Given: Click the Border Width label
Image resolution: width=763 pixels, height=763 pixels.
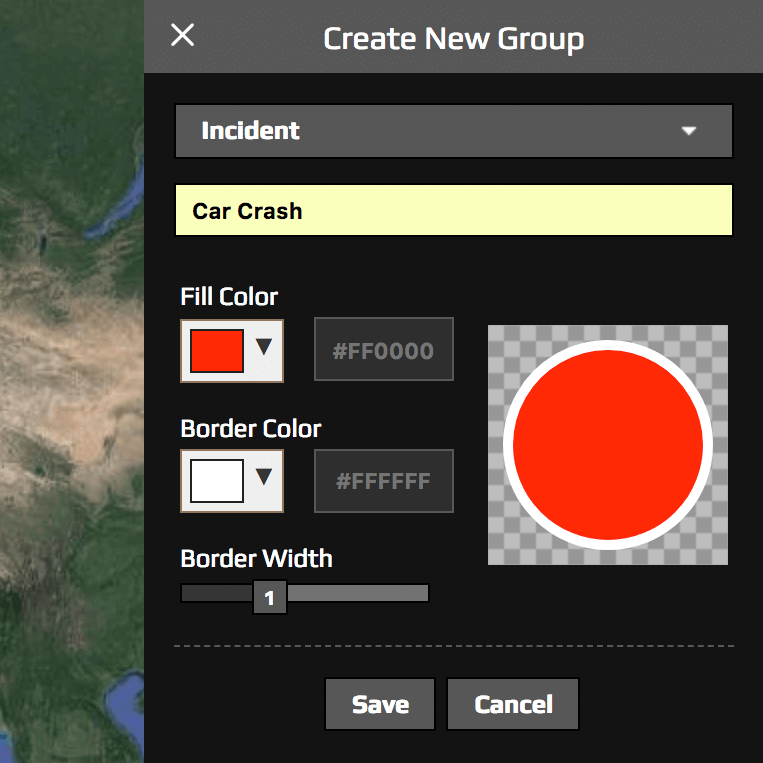Looking at the screenshot, I should (x=256, y=558).
